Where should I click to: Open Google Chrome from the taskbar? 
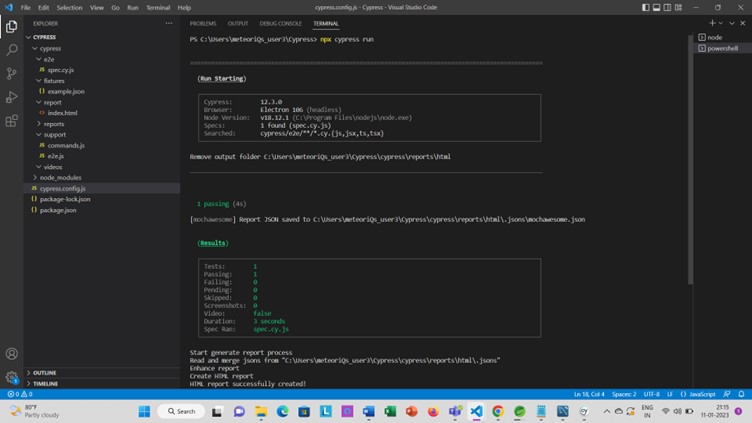497,411
